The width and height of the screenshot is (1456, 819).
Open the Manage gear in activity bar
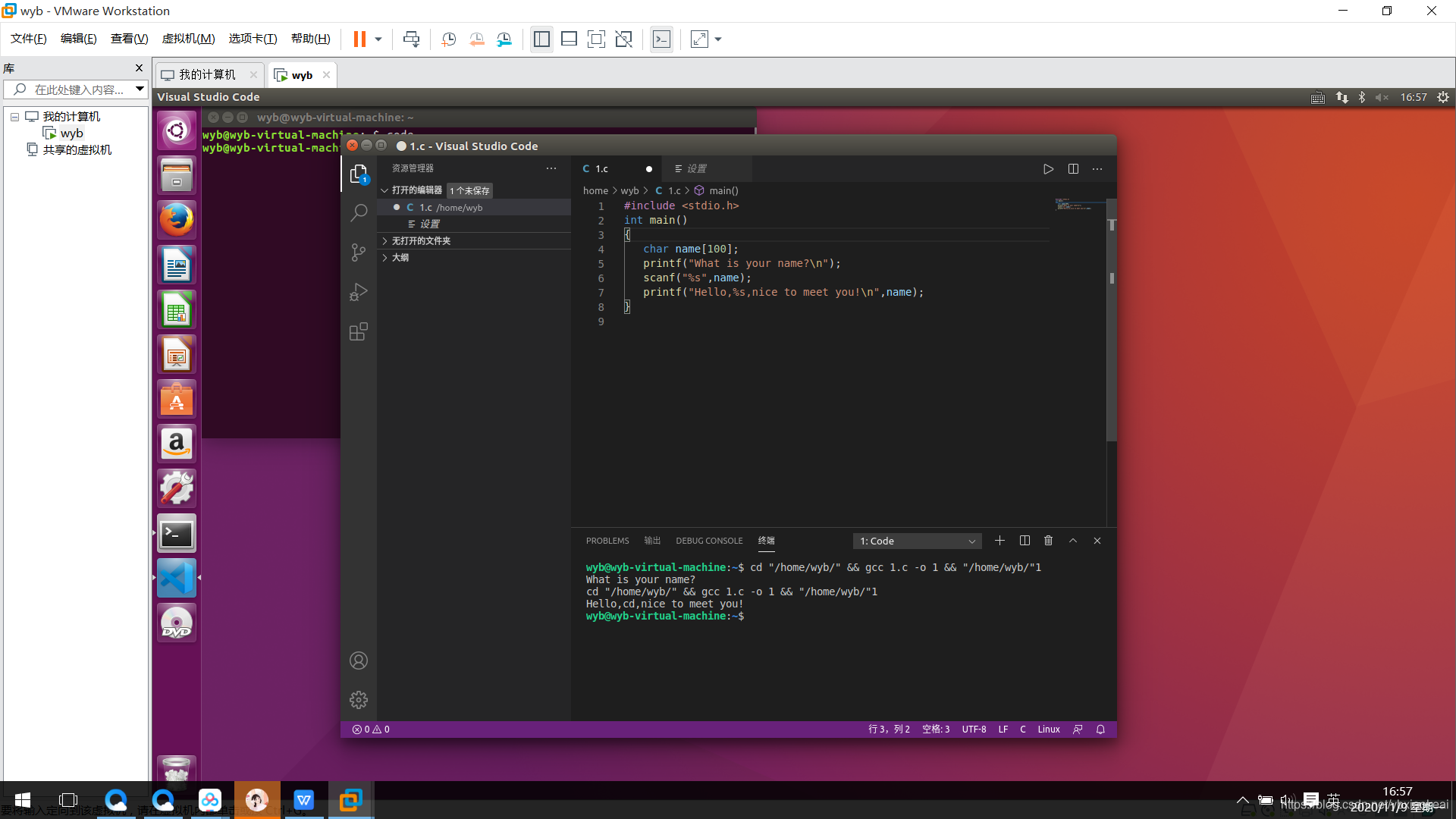[359, 700]
